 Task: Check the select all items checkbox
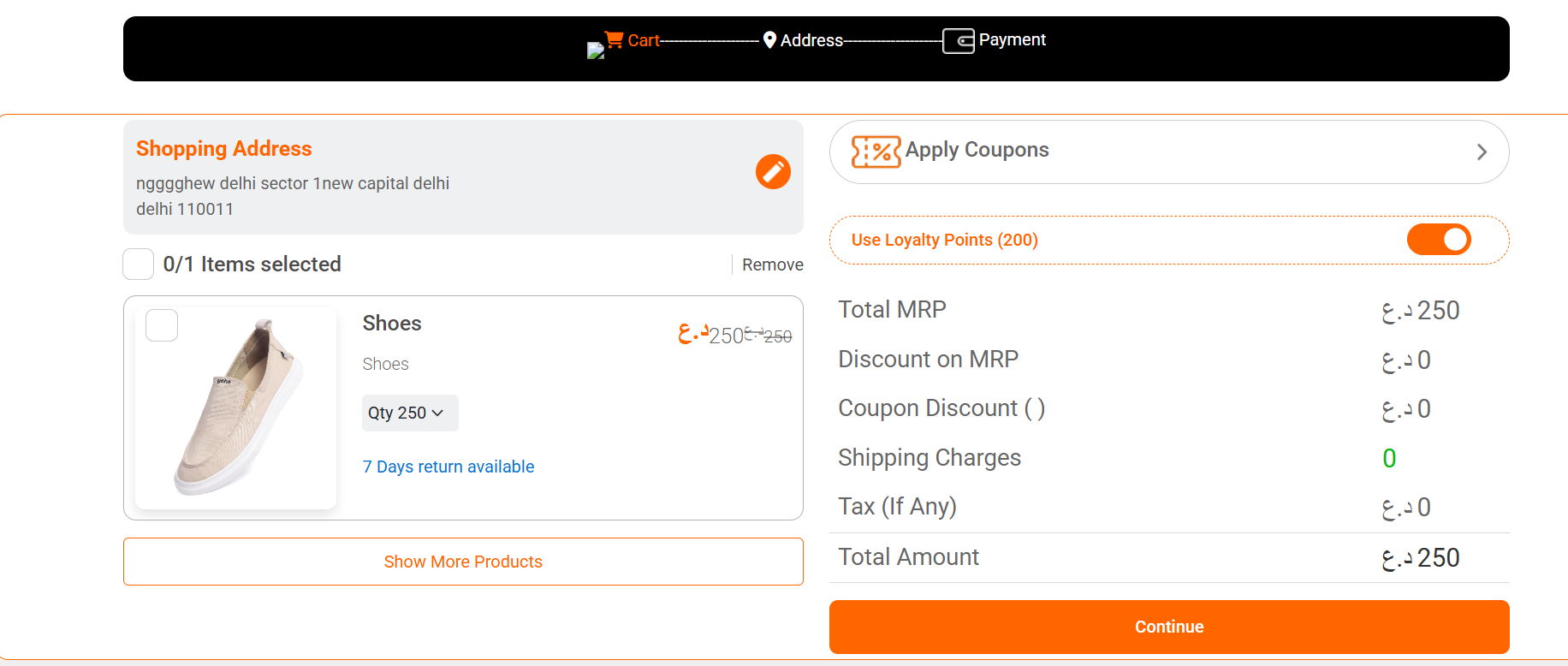click(139, 265)
